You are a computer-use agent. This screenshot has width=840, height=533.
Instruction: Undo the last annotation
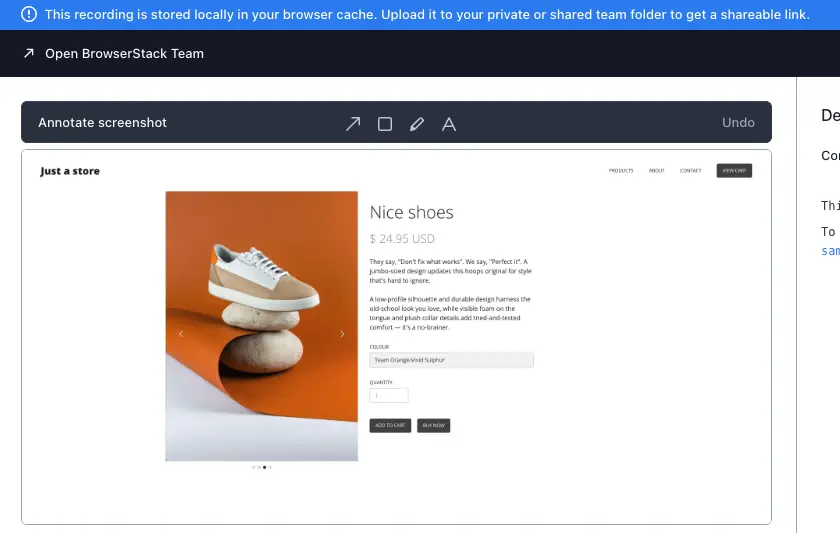738,122
